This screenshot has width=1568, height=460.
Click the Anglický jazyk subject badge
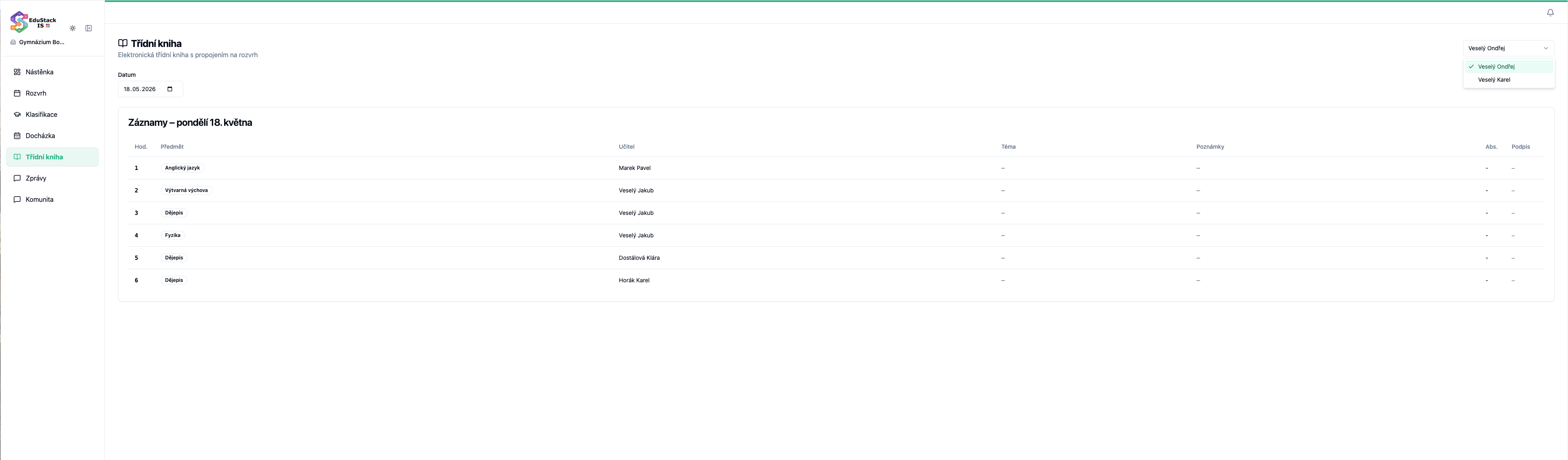tap(182, 167)
